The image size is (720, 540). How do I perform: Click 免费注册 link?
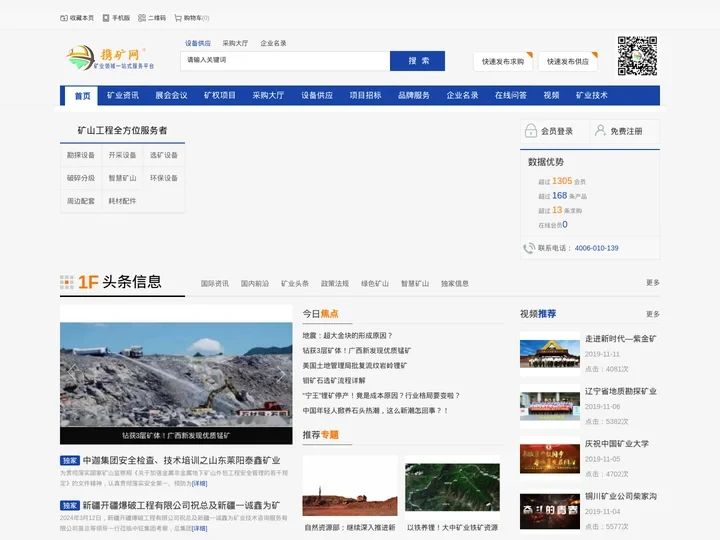626,131
